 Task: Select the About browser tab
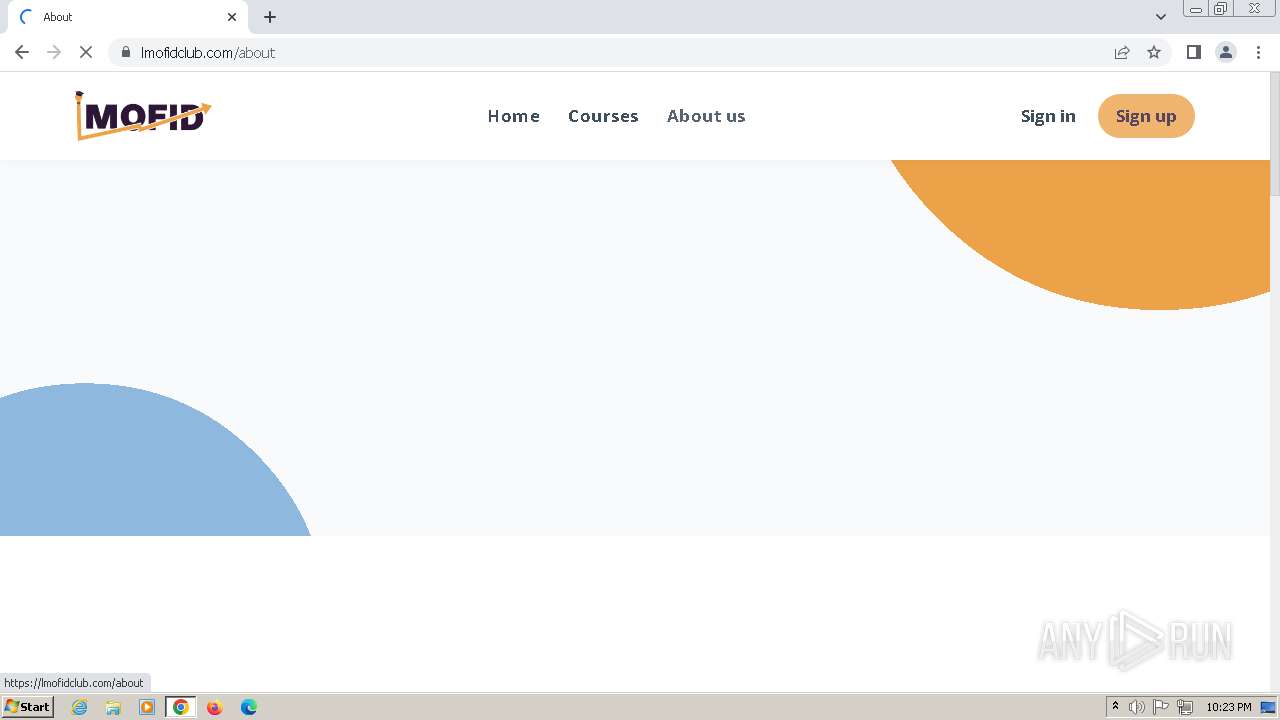pos(128,17)
